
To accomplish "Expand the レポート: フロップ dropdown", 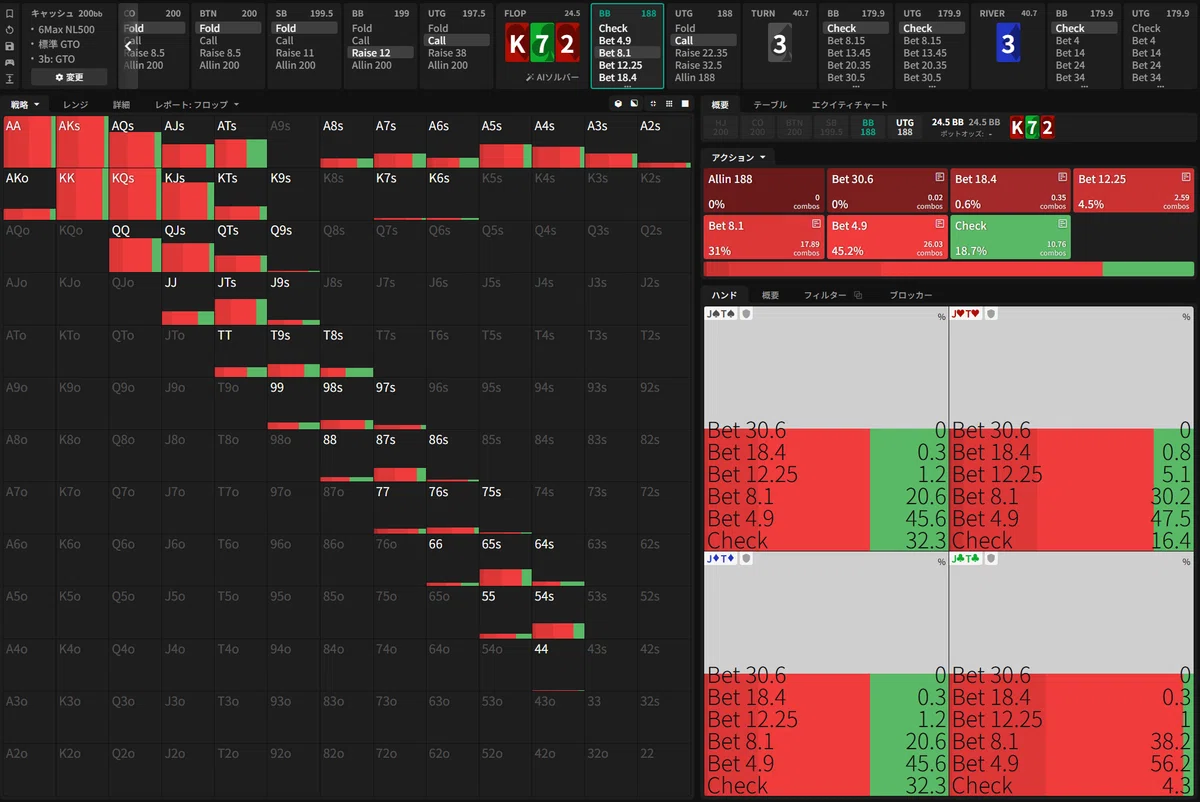I will pos(197,104).
